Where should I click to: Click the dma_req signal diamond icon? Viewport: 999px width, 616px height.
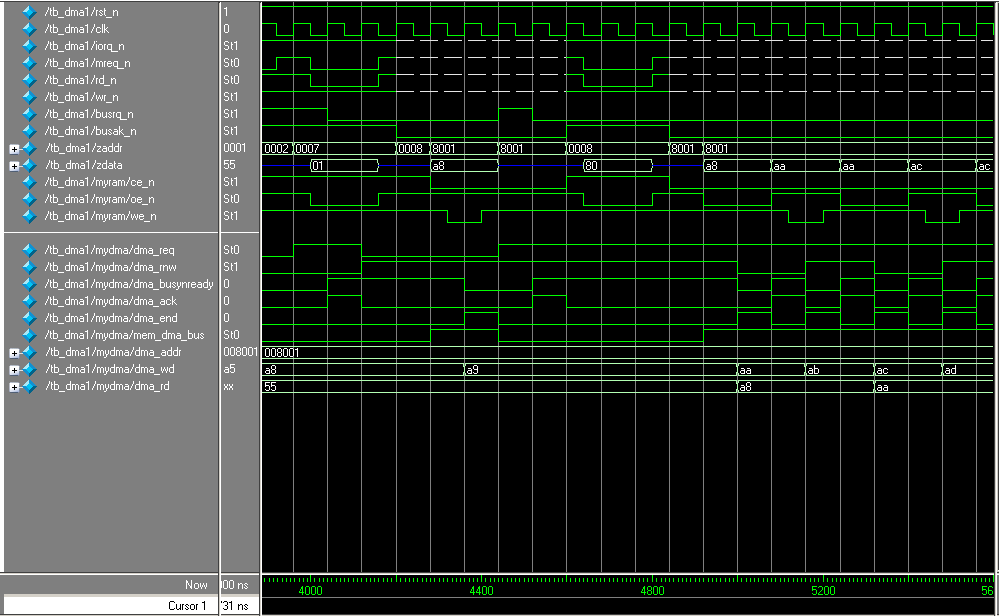point(29,250)
